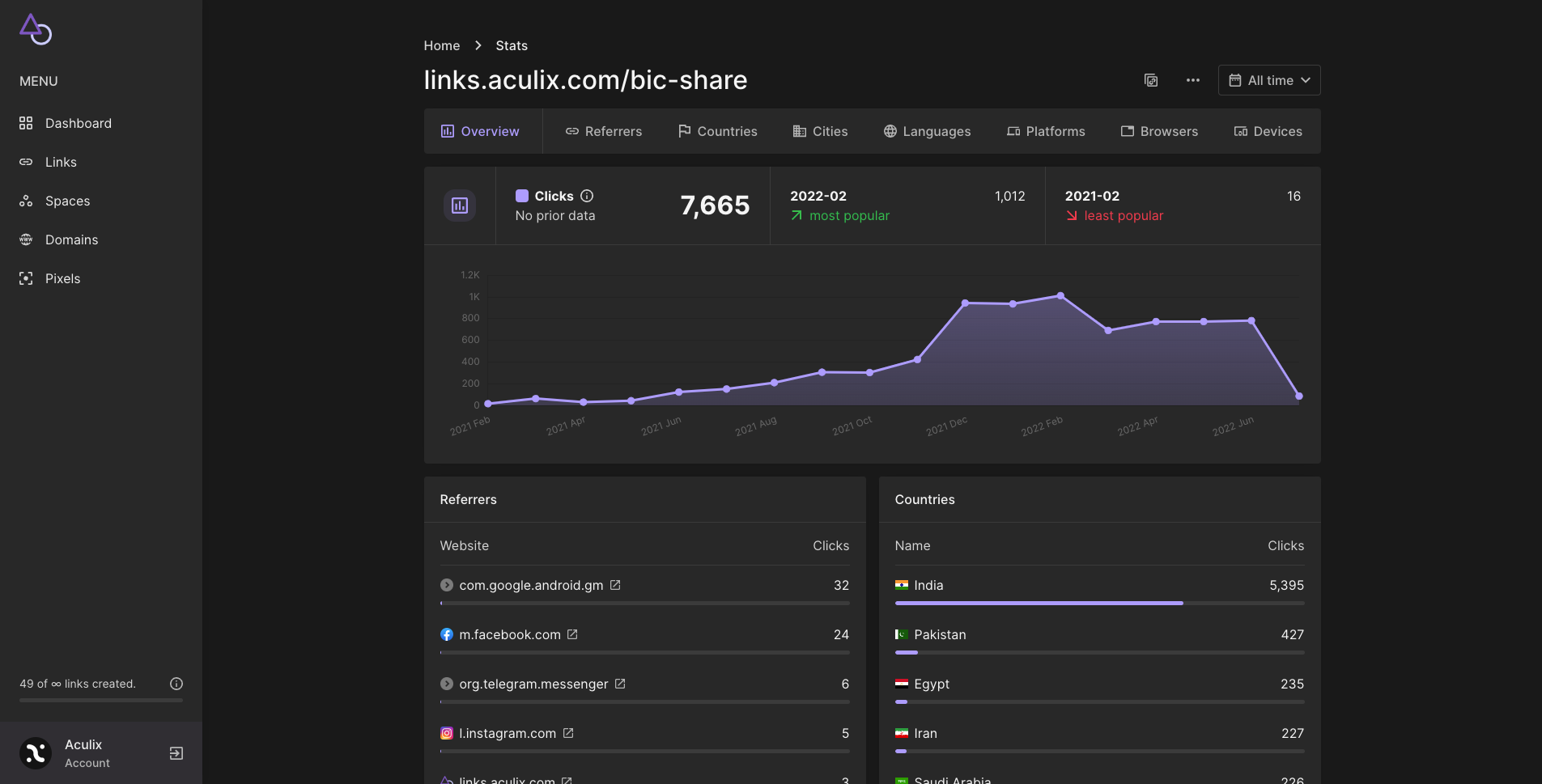
Task: Click the 2021 Dec chart data point
Action: [965, 303]
